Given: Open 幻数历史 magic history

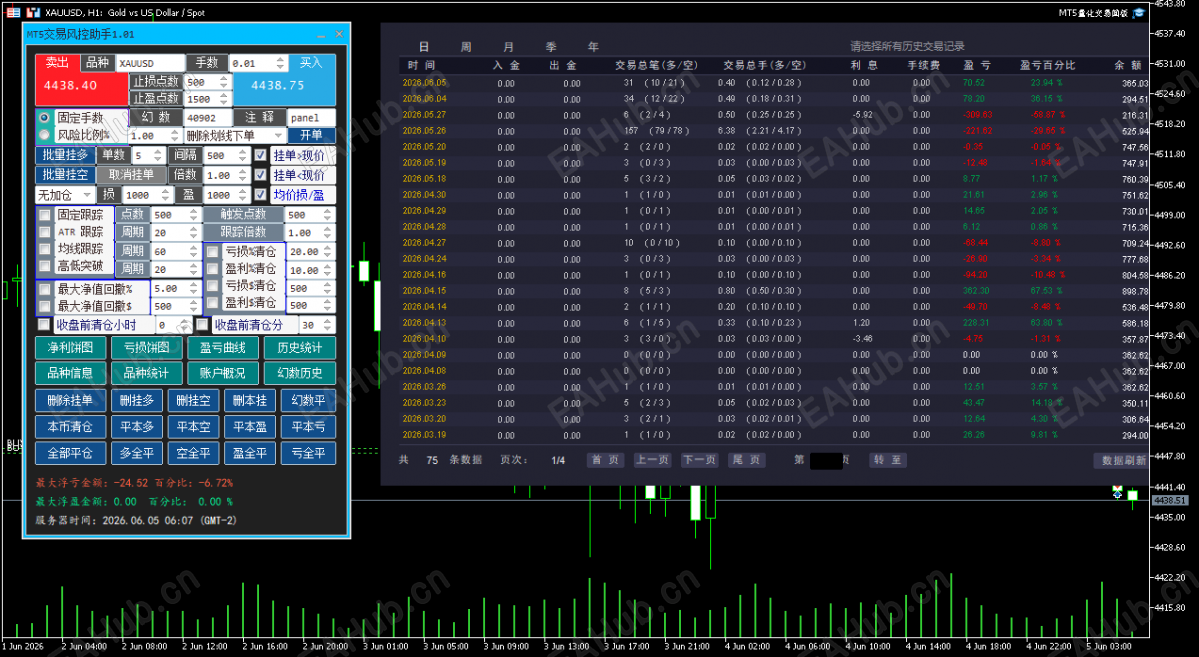Looking at the screenshot, I should [x=299, y=373].
